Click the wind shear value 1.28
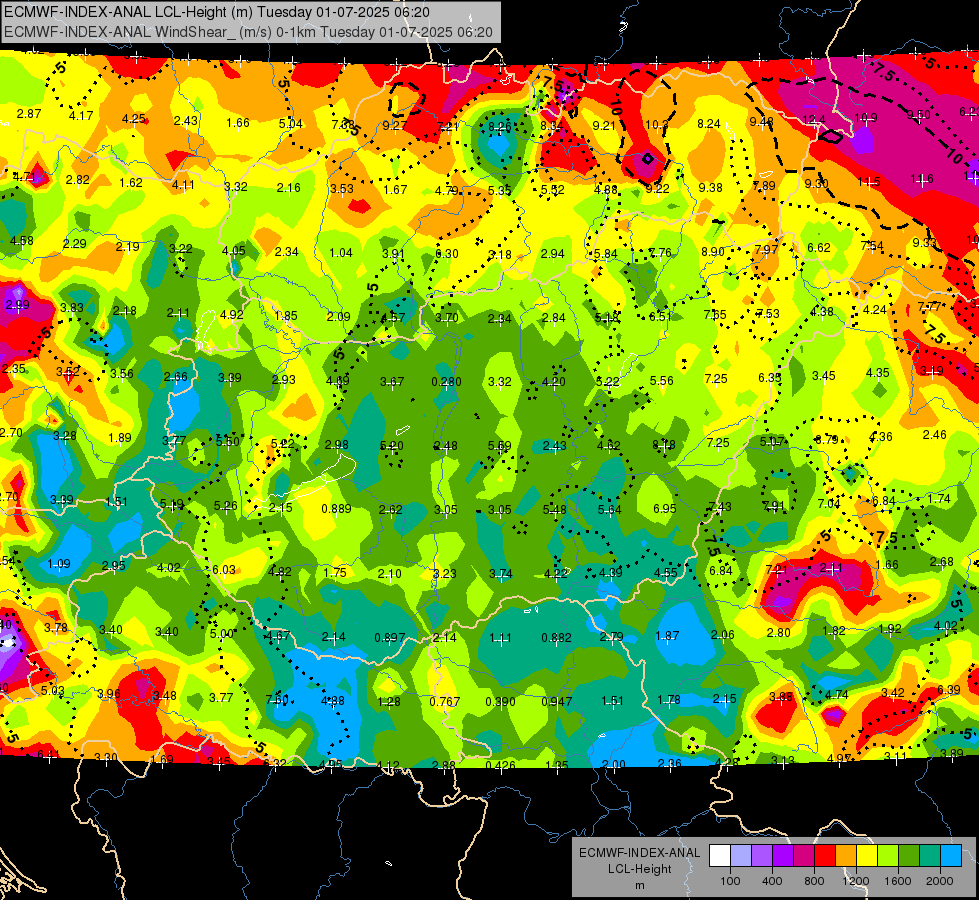This screenshot has width=979, height=900. click(x=389, y=701)
